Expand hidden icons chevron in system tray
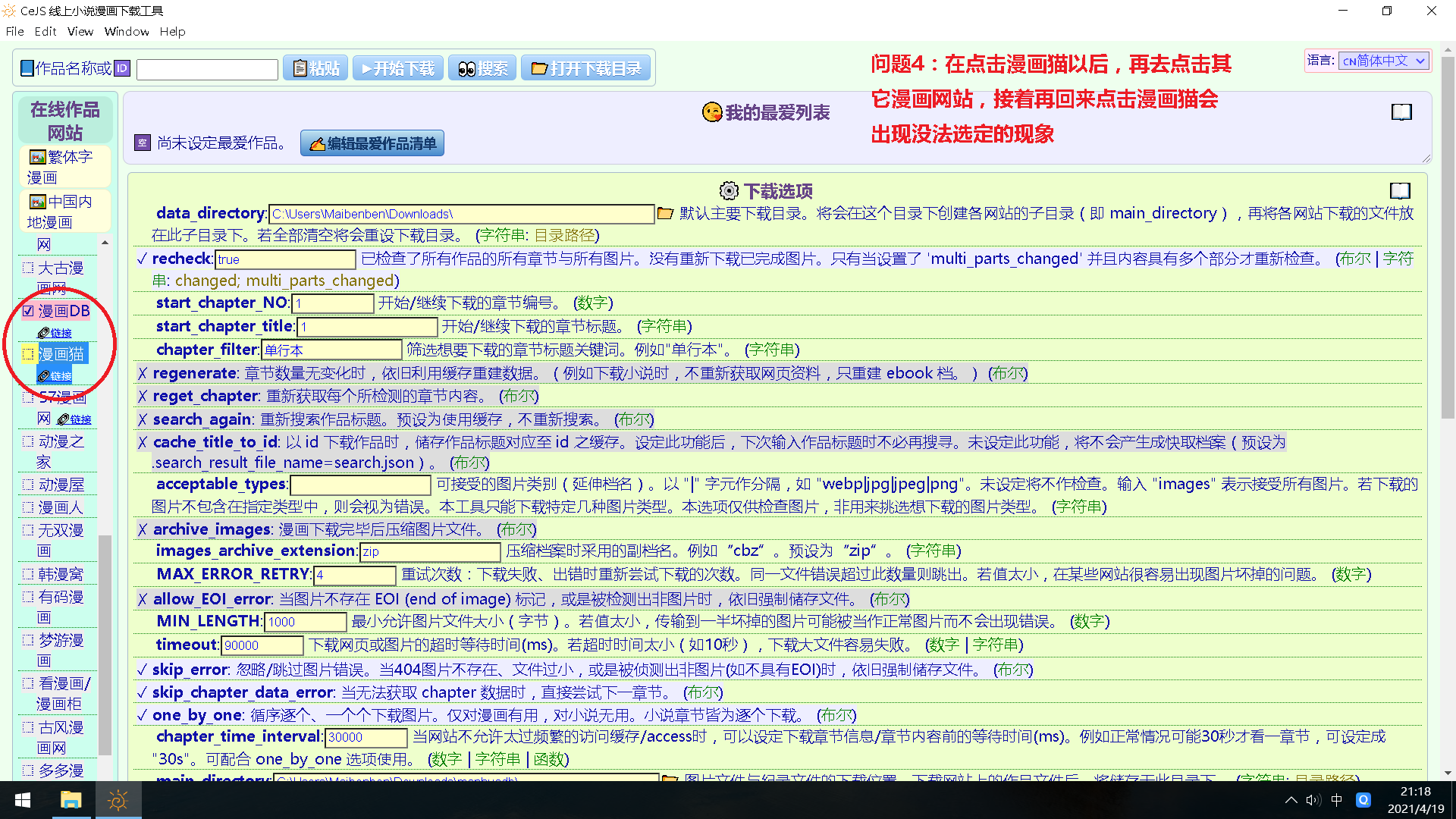 click(x=1291, y=799)
